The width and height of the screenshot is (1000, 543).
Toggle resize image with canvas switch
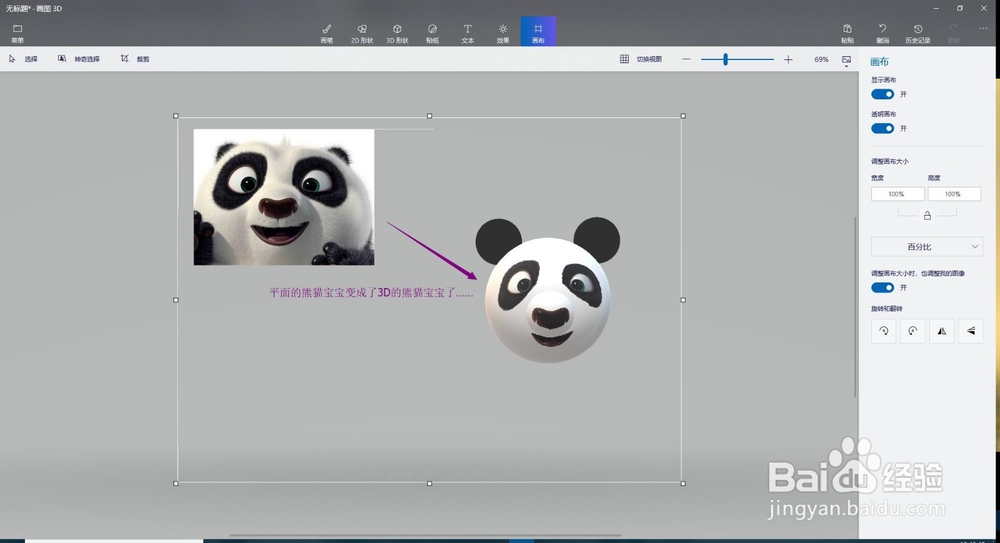click(883, 288)
